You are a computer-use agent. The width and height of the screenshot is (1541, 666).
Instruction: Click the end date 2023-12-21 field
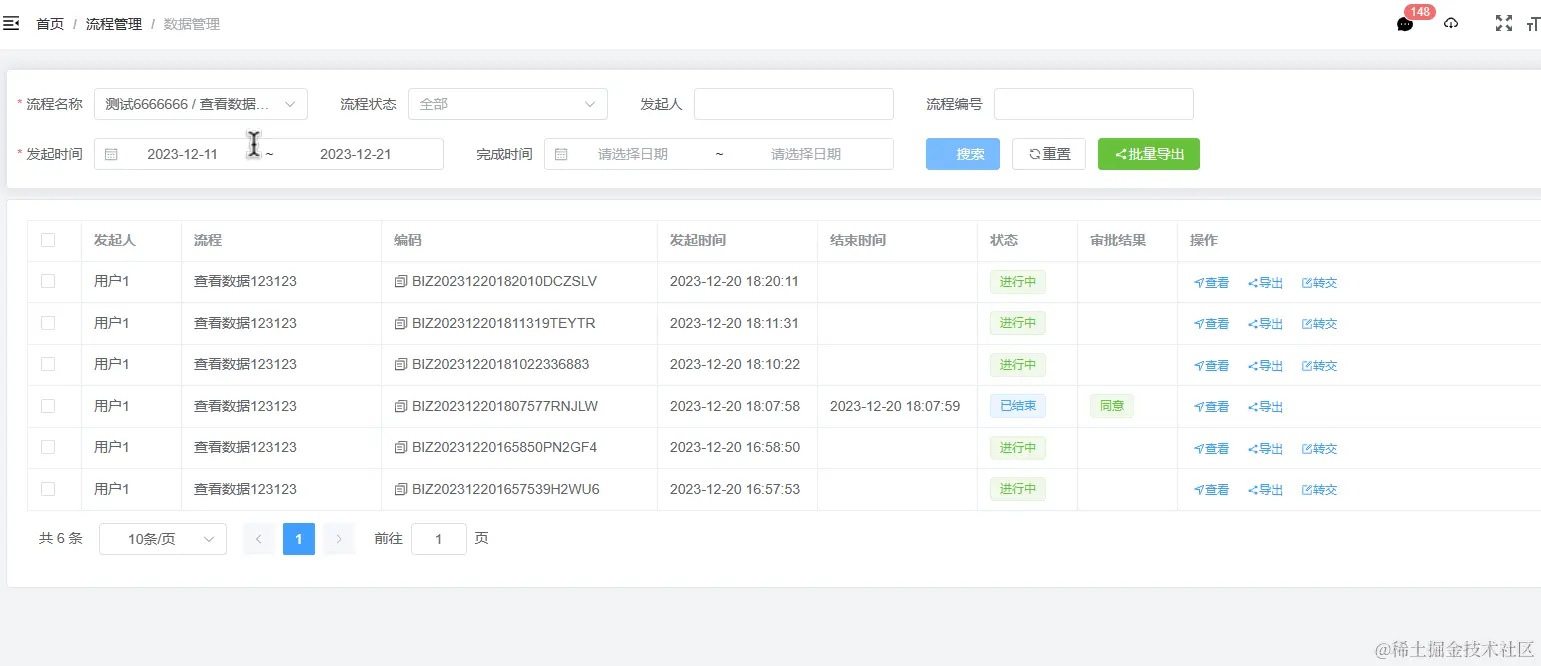tap(355, 154)
